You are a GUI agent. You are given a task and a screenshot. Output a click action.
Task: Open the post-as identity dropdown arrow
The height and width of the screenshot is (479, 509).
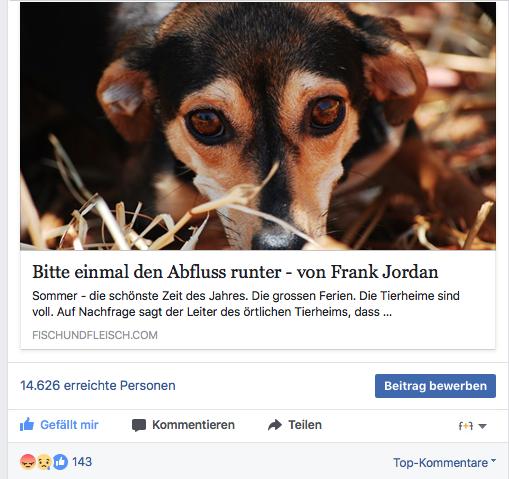coord(482,426)
